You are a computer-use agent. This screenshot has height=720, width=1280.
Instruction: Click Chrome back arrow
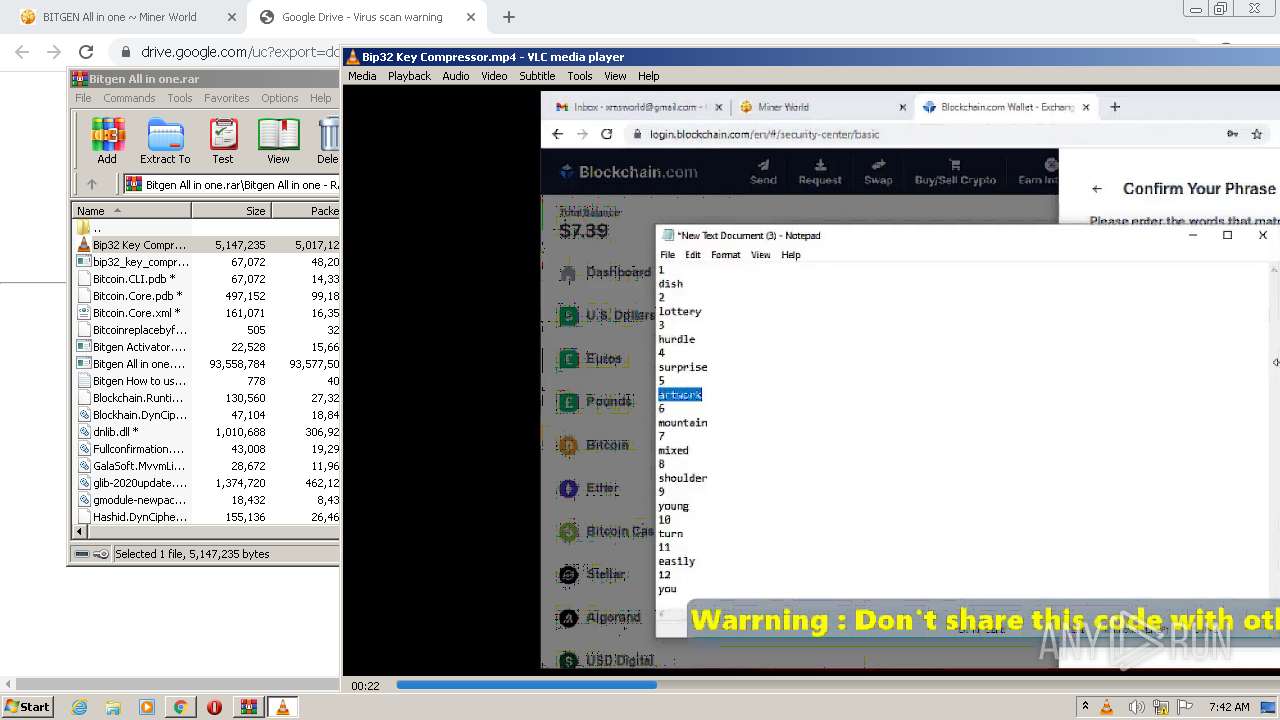point(22,52)
